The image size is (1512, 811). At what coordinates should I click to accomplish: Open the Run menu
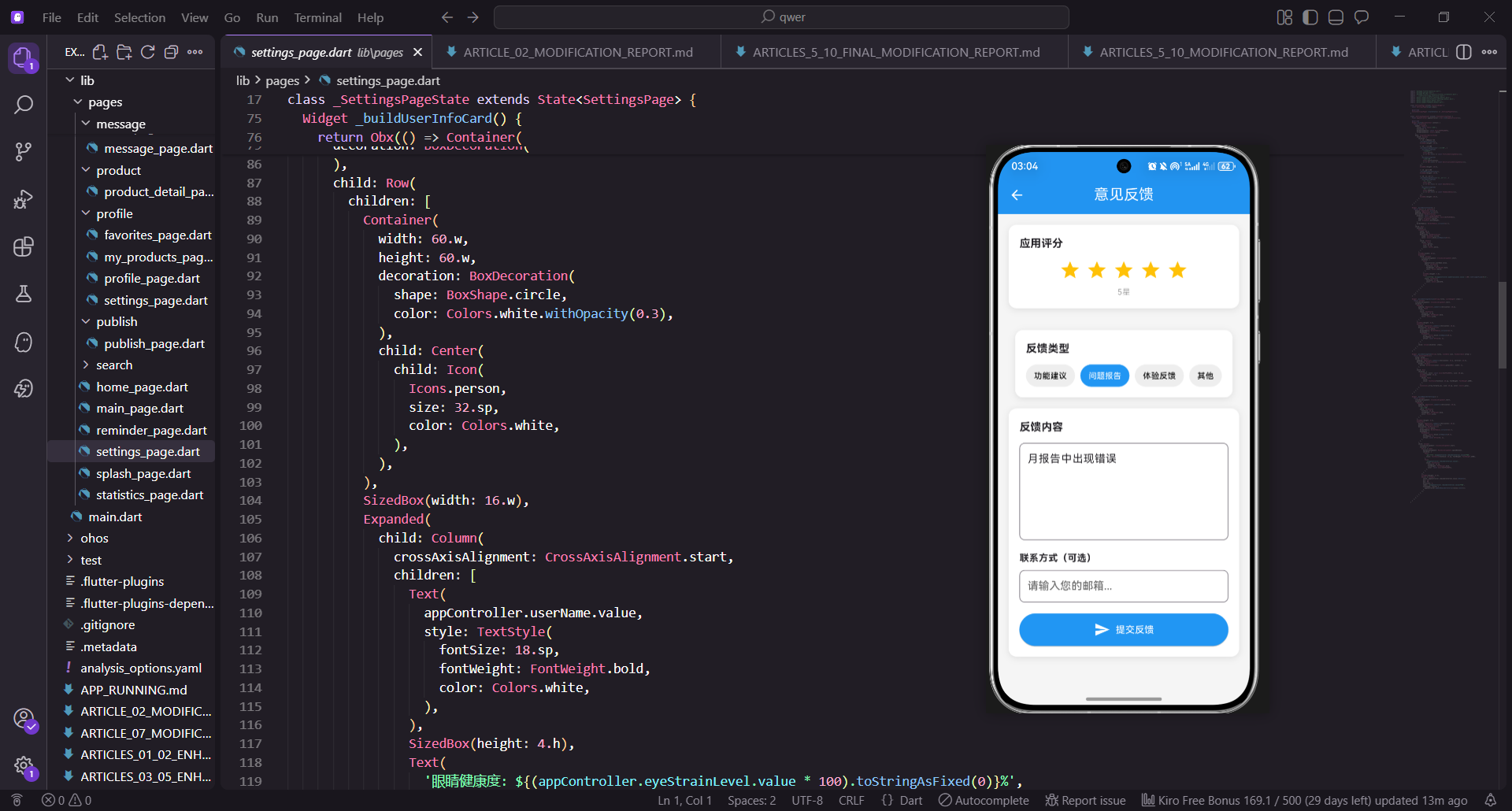pos(267,17)
